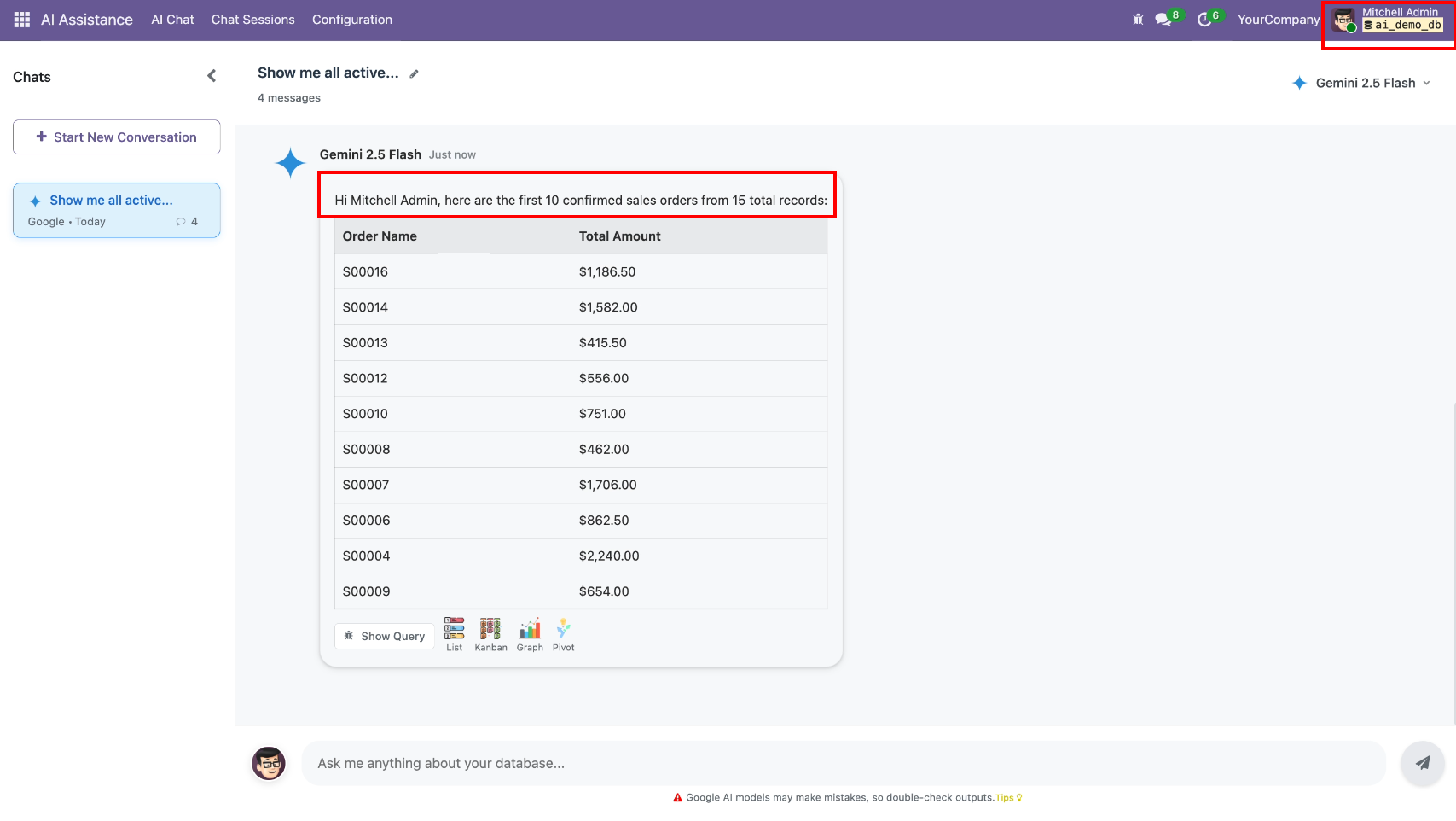Click the $556.00 amount
Screen dimensions: 1456x821
604,378
